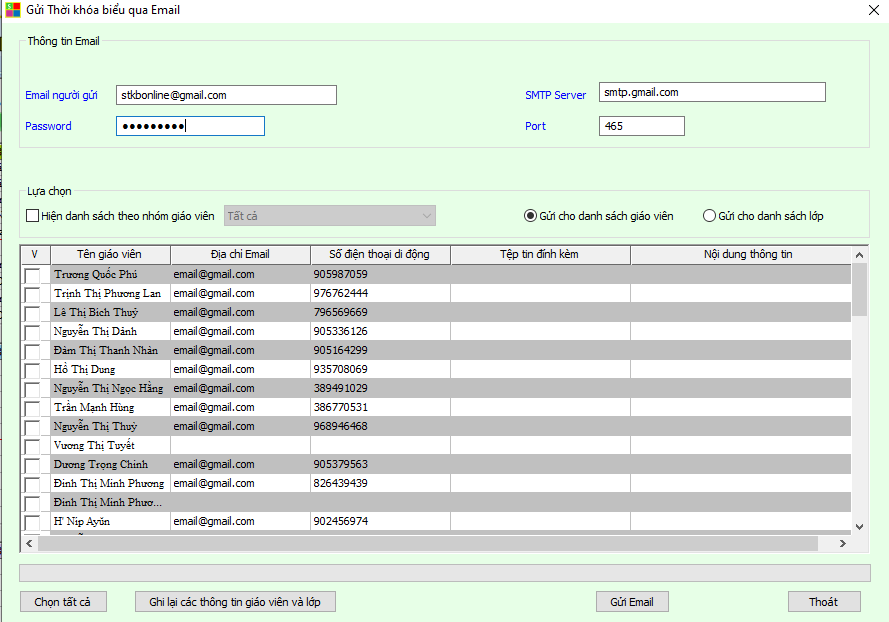Image resolution: width=889 pixels, height=622 pixels.
Task: Click scroll down arrow of teacher list
Action: 859,526
